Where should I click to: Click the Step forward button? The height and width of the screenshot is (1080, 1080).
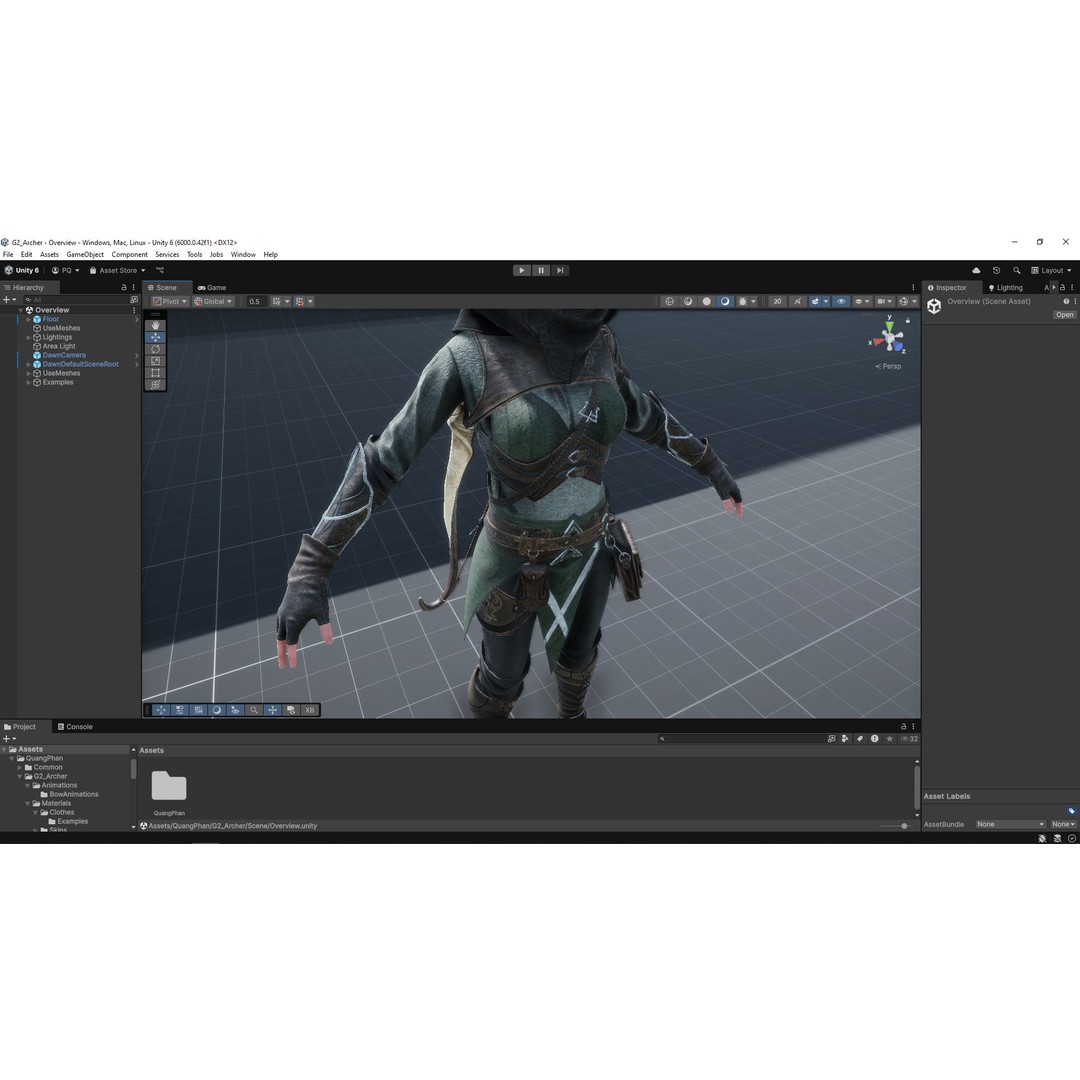560,270
